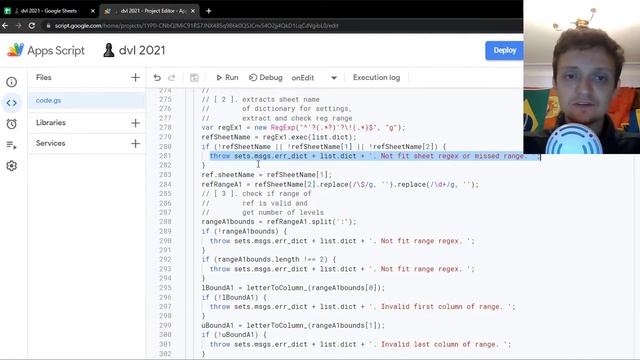Click the uBoundA1 letterToColumn_ line 299
The image size is (640, 360).
point(293,325)
